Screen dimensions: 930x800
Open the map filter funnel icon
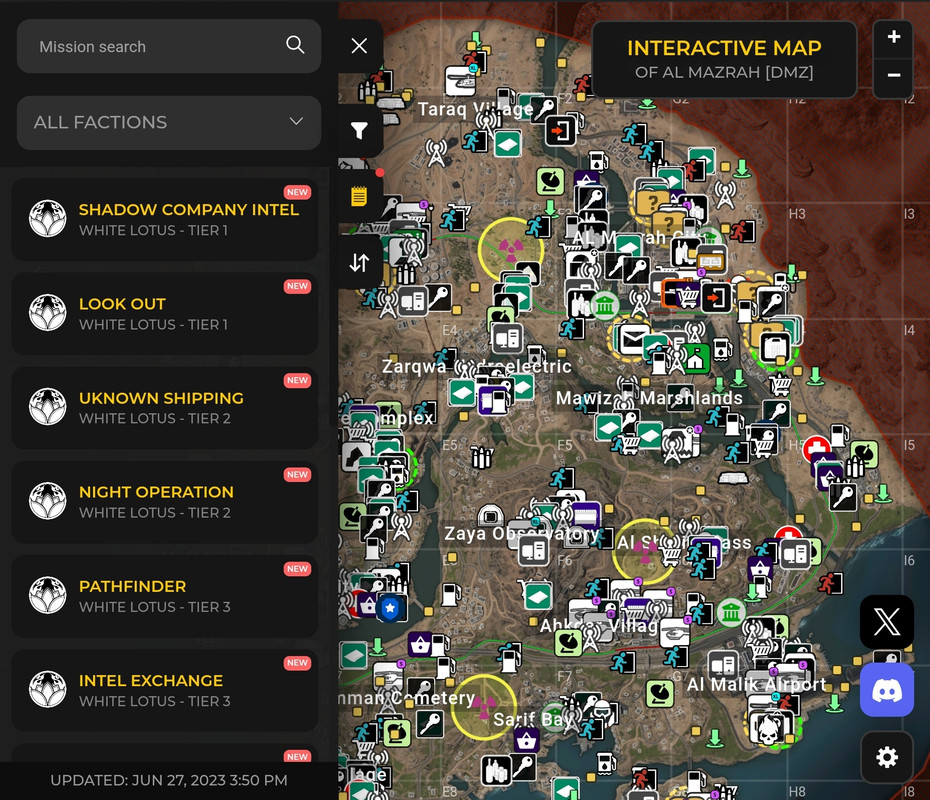click(359, 130)
